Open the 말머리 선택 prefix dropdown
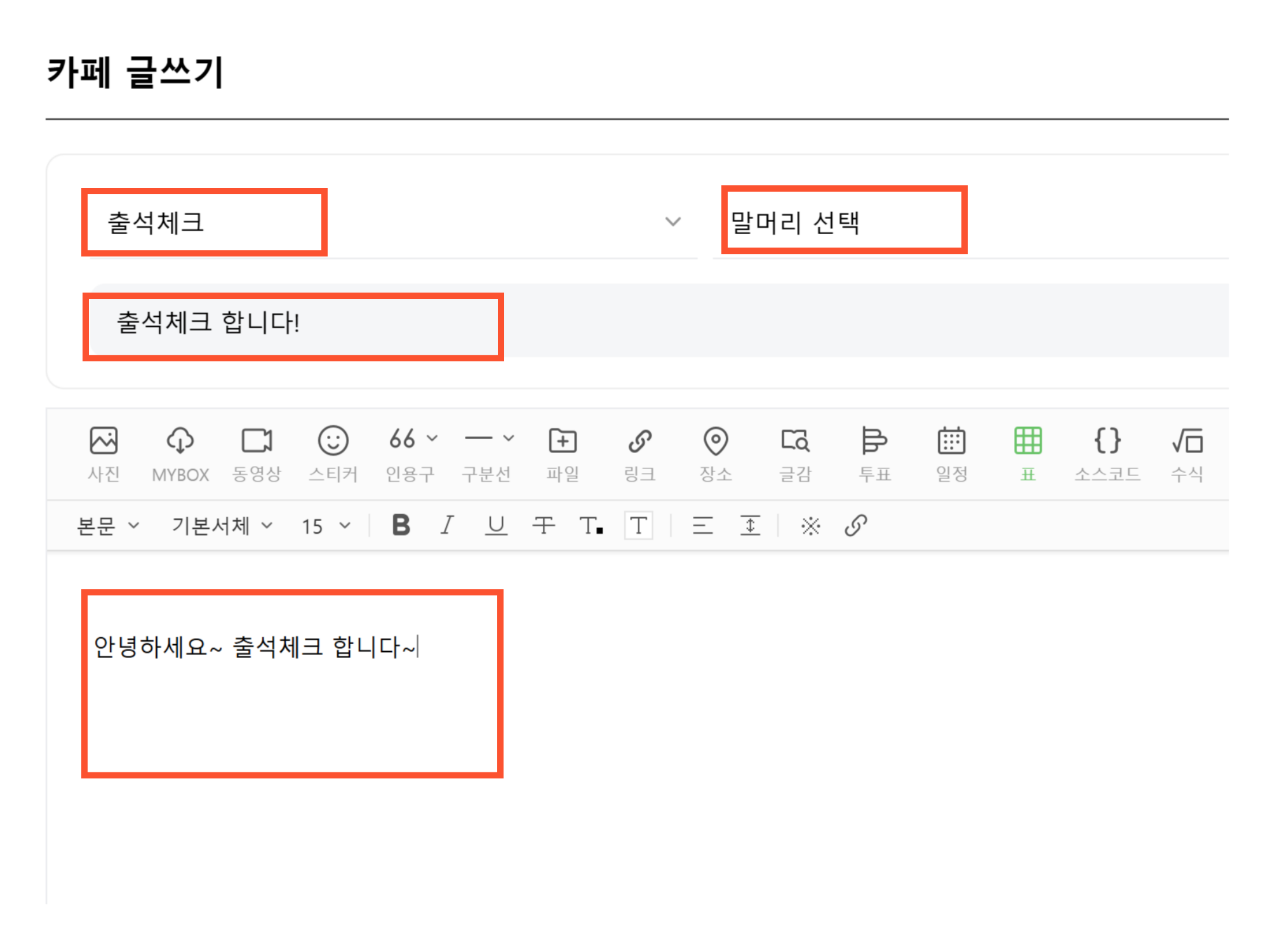This screenshot has width=1270, height=952. (x=972, y=222)
